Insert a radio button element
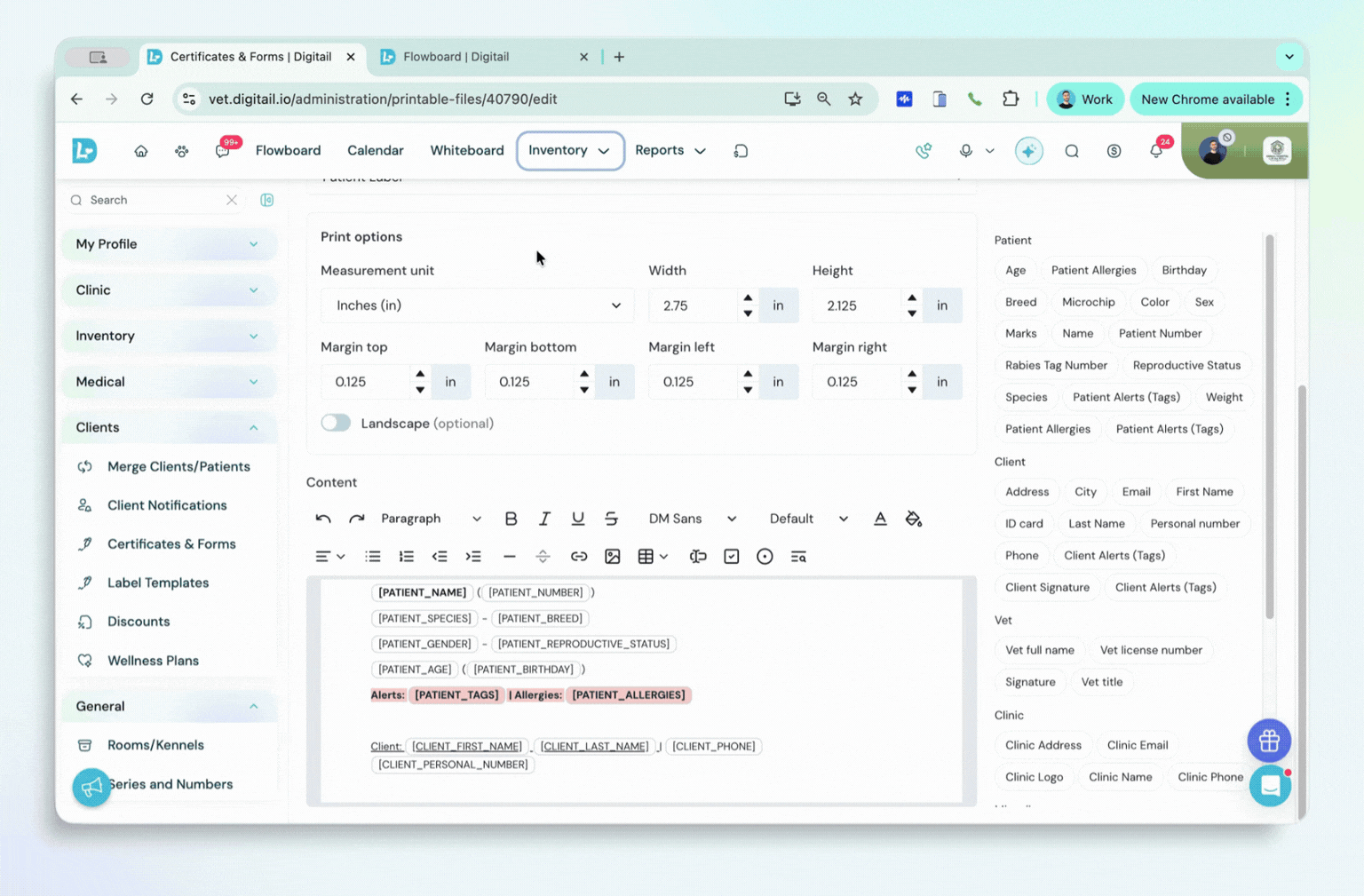This screenshot has height=896, width=1364. (765, 557)
